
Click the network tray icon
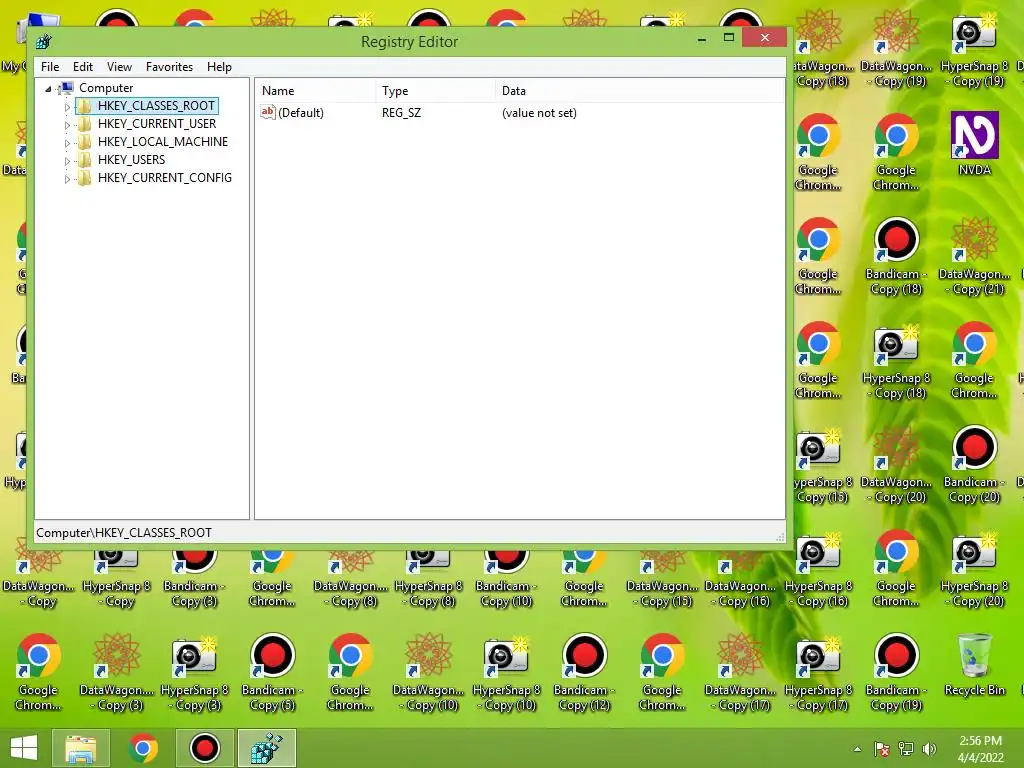(906, 749)
